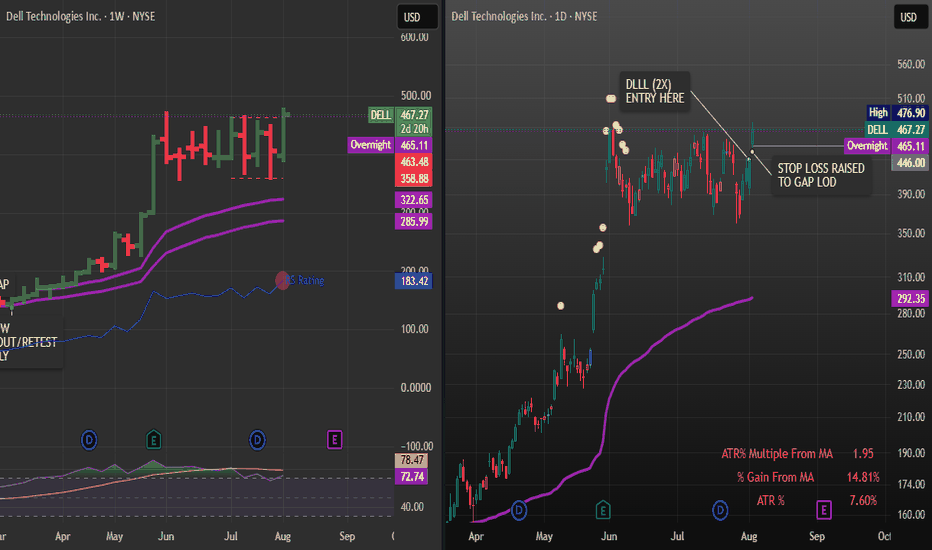This screenshot has width=932, height=550.
Task: Click the DELL ticker label on daily price axis
Action: (x=877, y=130)
